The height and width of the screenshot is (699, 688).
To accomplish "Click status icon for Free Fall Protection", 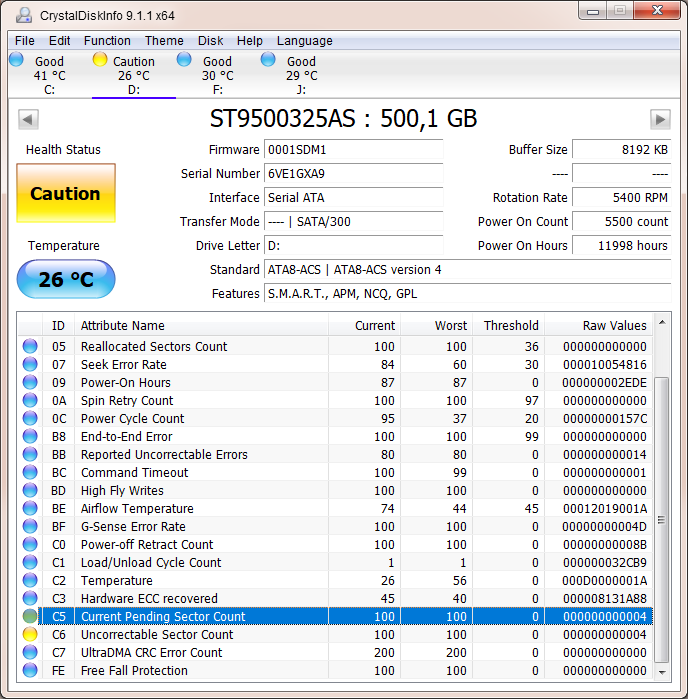I will click(30, 670).
